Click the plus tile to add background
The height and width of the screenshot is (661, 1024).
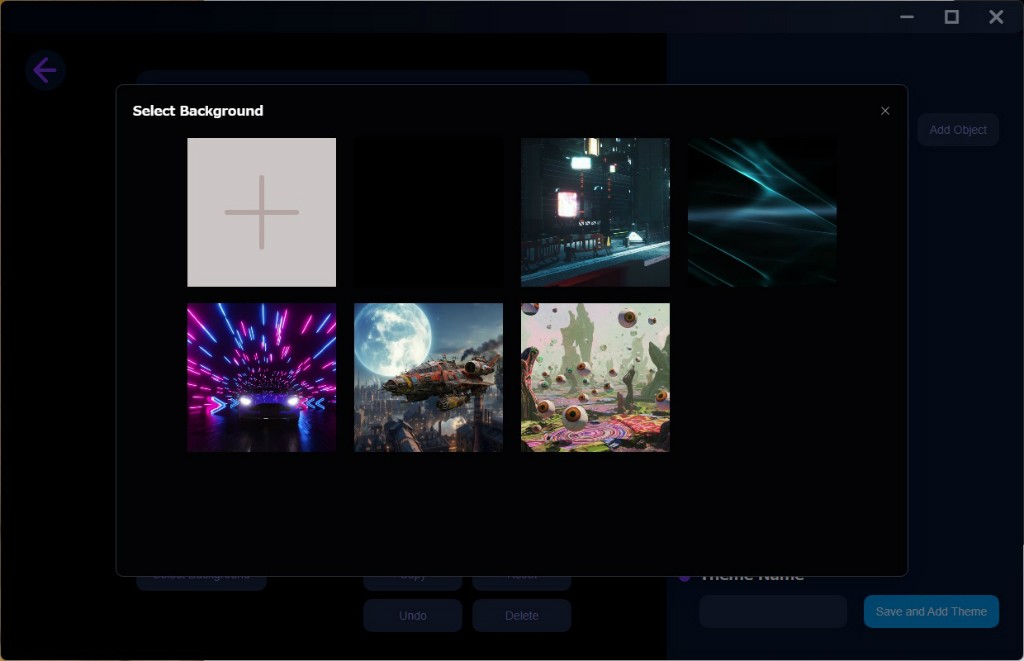[262, 212]
